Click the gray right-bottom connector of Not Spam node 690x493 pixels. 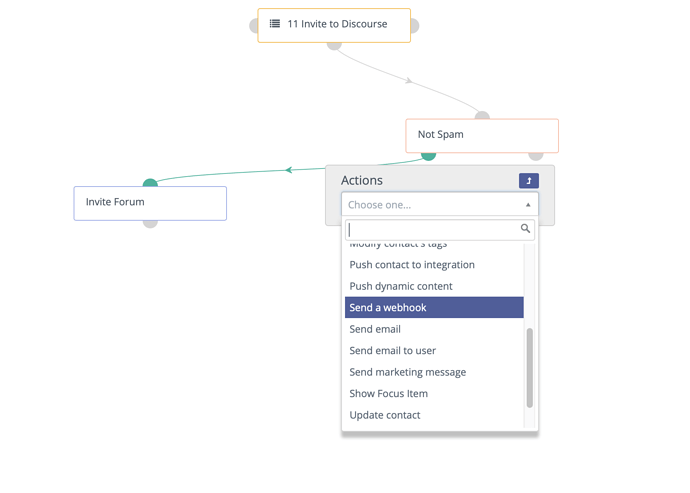536,156
